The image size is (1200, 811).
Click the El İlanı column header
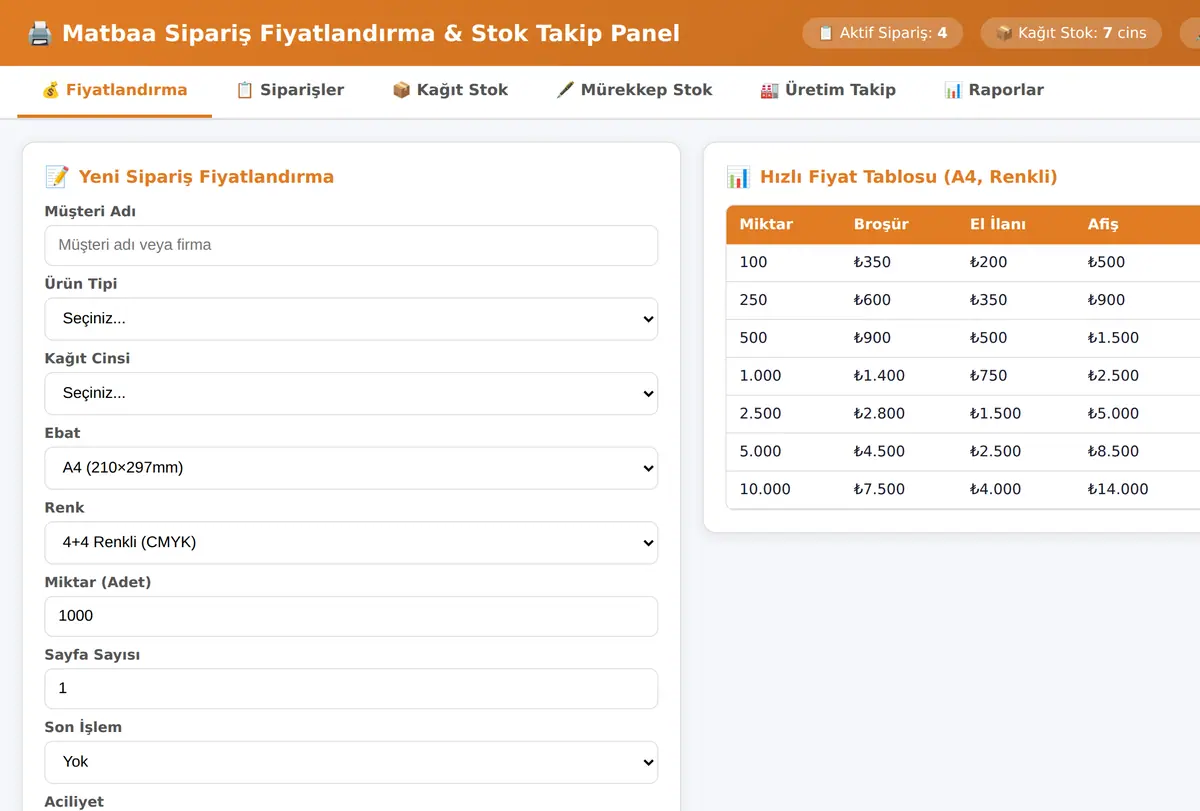pos(997,224)
